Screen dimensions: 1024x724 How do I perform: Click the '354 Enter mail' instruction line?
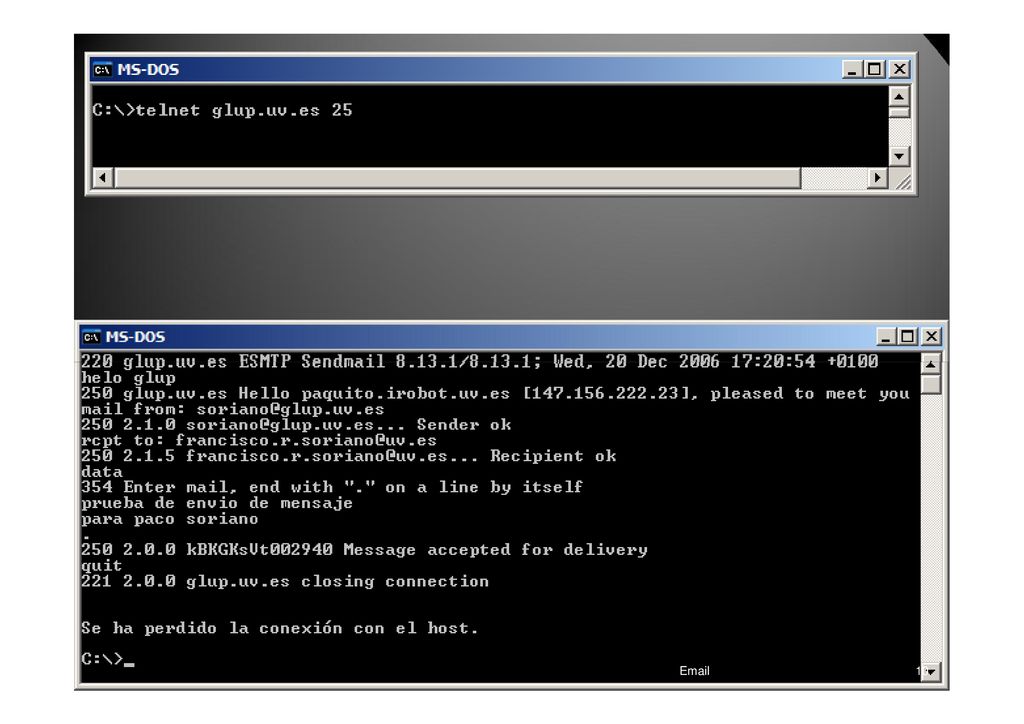[x=332, y=488]
